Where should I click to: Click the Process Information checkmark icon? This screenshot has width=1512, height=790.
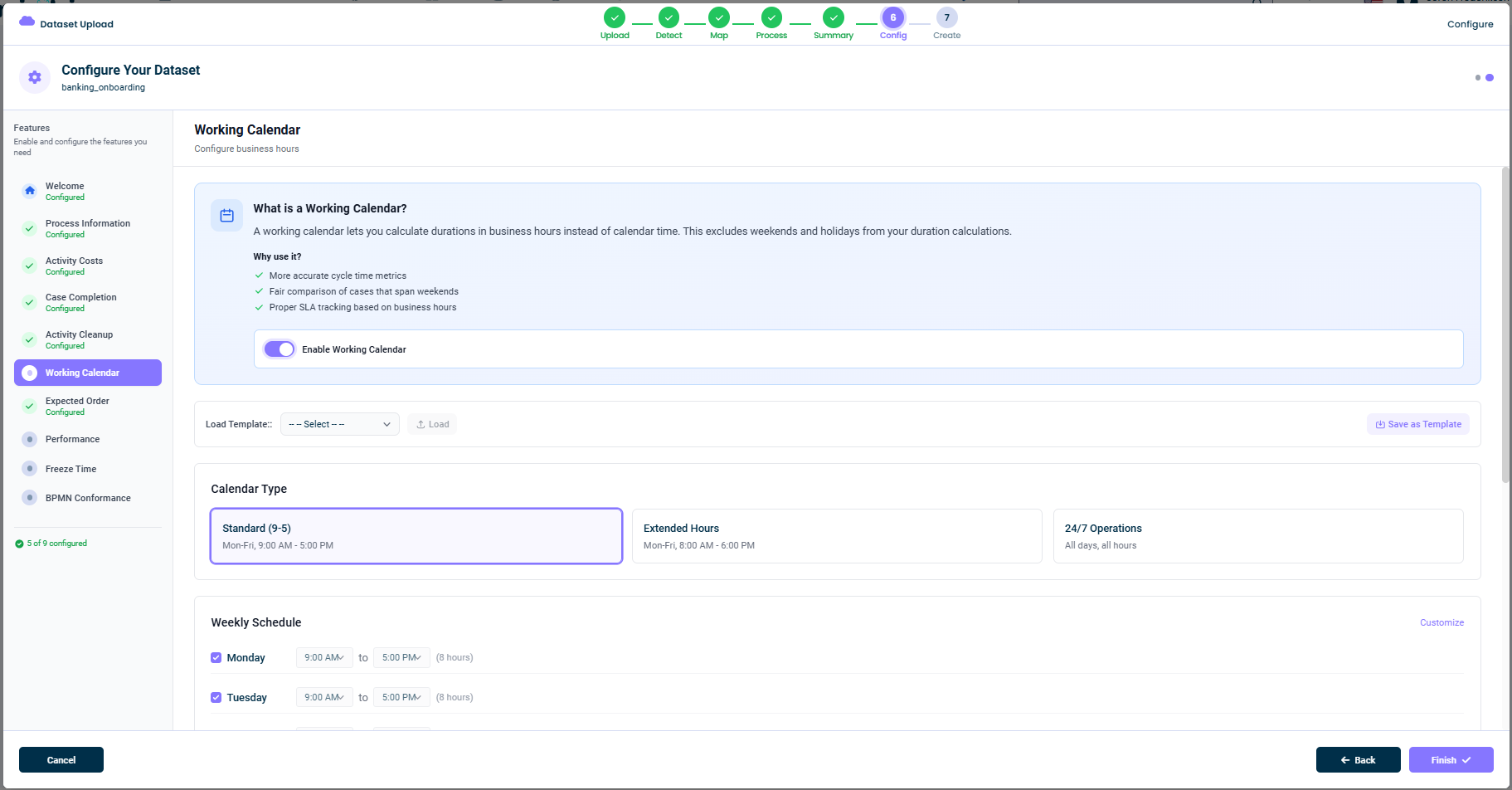click(30, 228)
